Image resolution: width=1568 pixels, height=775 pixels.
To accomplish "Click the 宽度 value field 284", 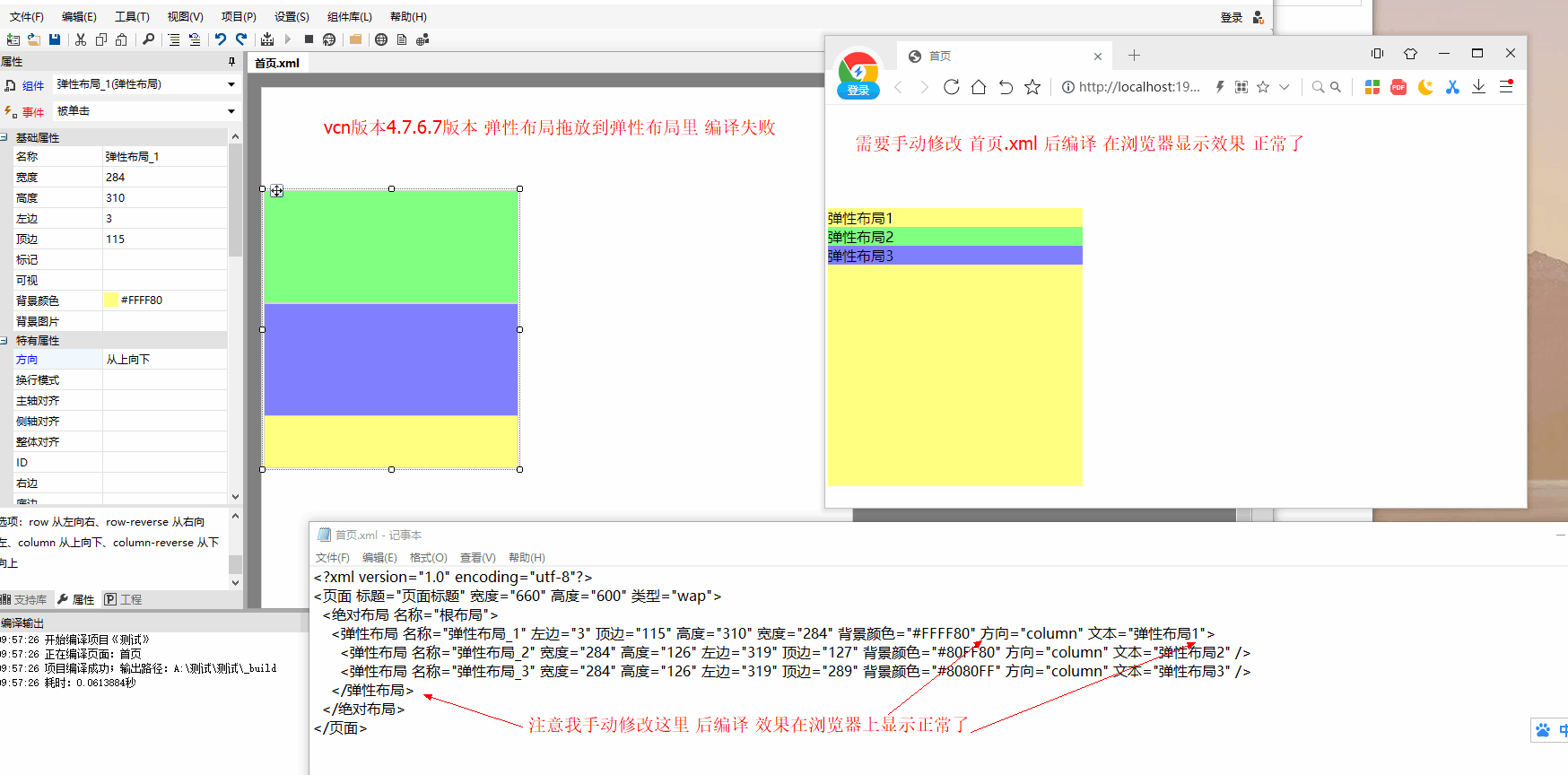I will (x=164, y=178).
